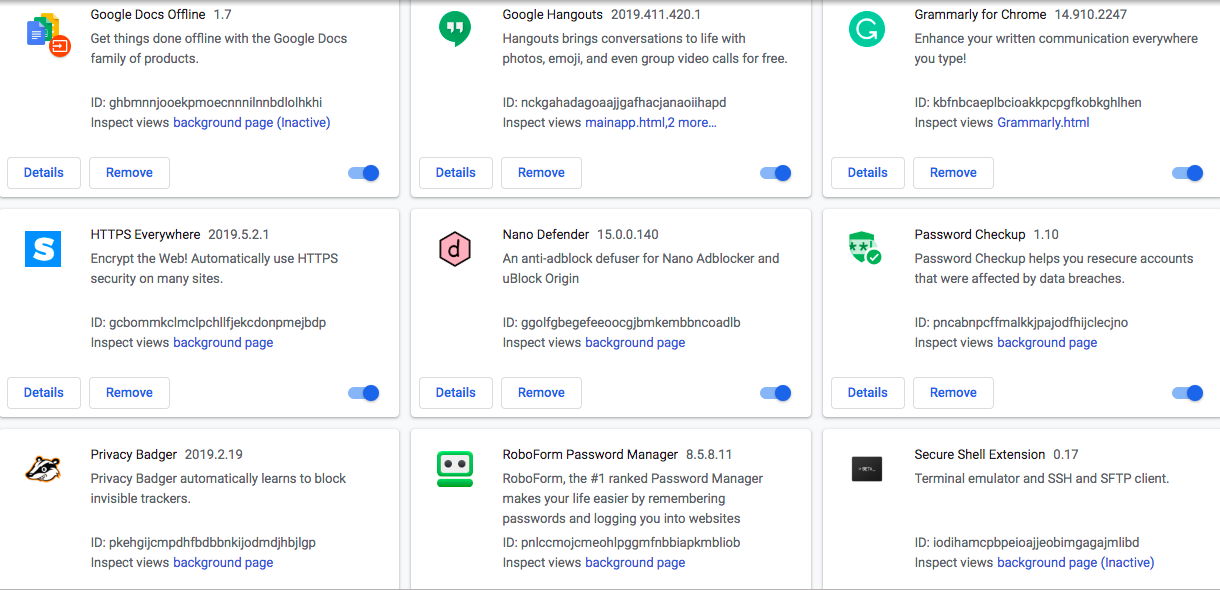Switch off Nano Defender toggle

click(x=776, y=393)
